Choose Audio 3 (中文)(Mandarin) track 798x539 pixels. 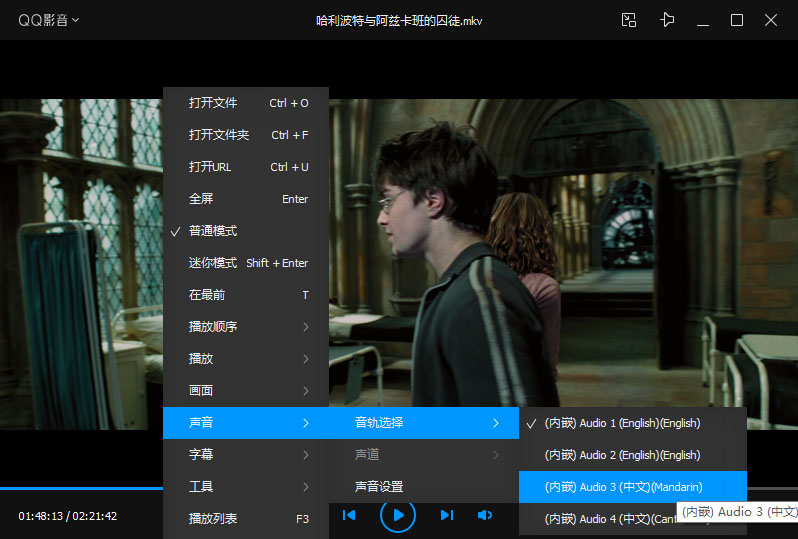click(623, 487)
